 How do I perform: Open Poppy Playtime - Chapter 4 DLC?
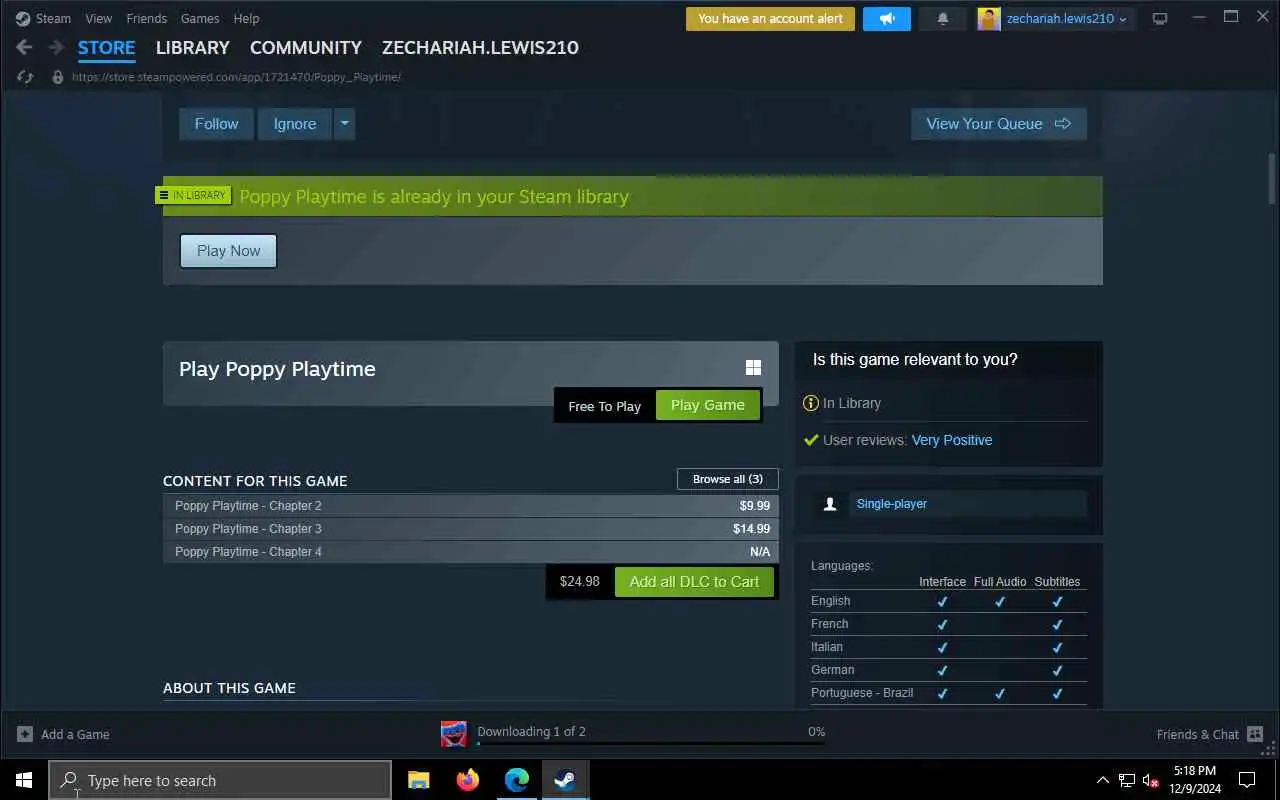point(470,552)
